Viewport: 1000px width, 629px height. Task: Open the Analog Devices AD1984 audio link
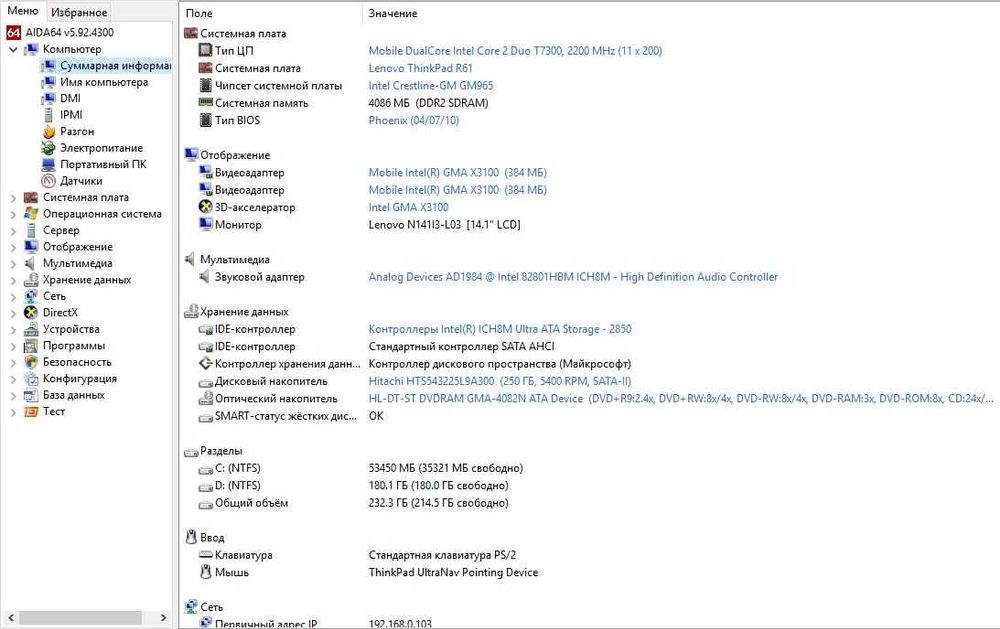[573, 277]
